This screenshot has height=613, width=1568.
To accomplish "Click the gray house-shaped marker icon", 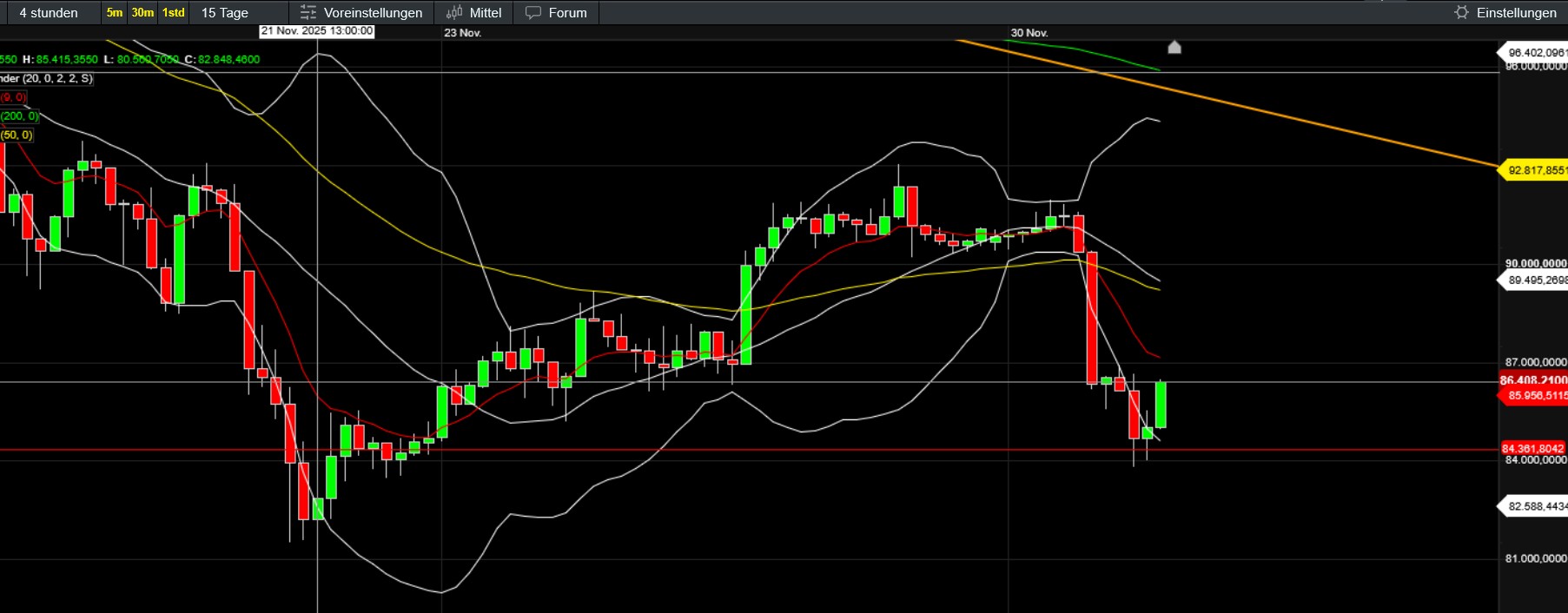I will (x=1174, y=47).
